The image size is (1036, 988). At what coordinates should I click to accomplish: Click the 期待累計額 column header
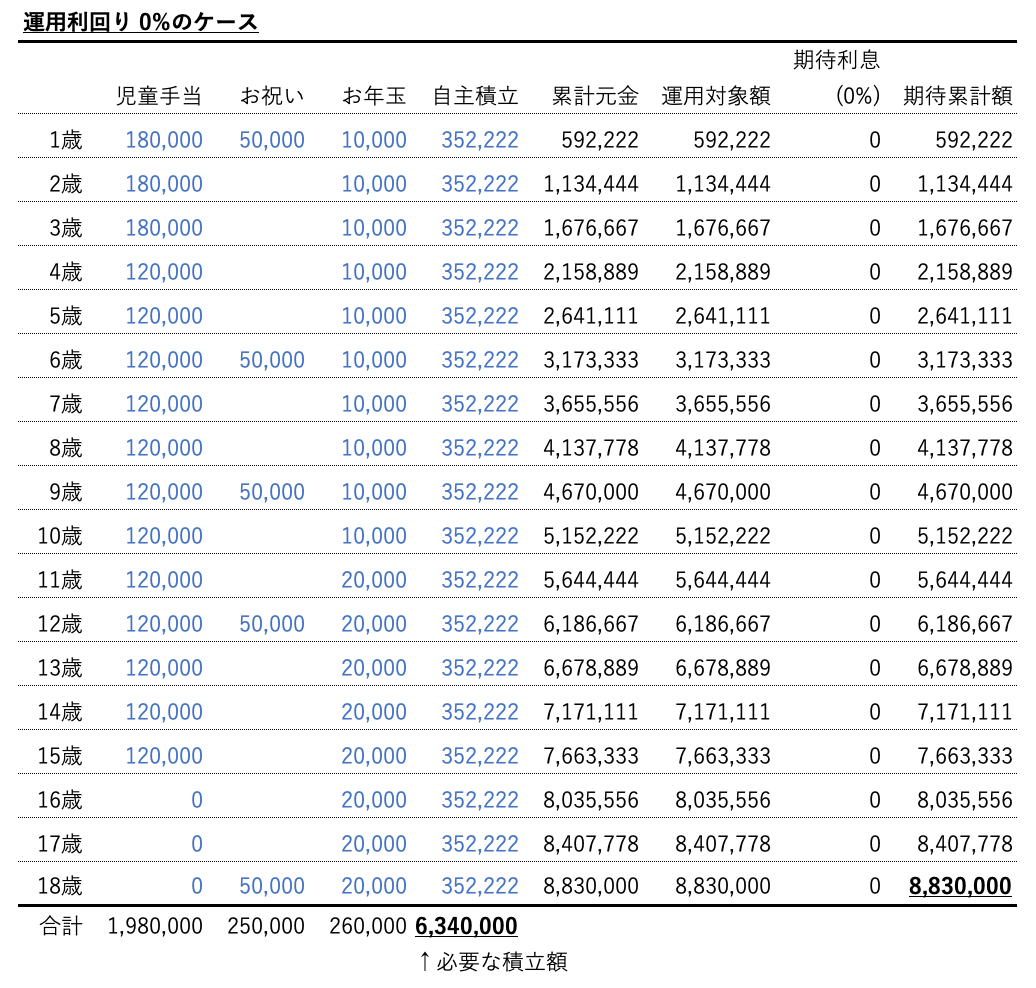click(960, 96)
